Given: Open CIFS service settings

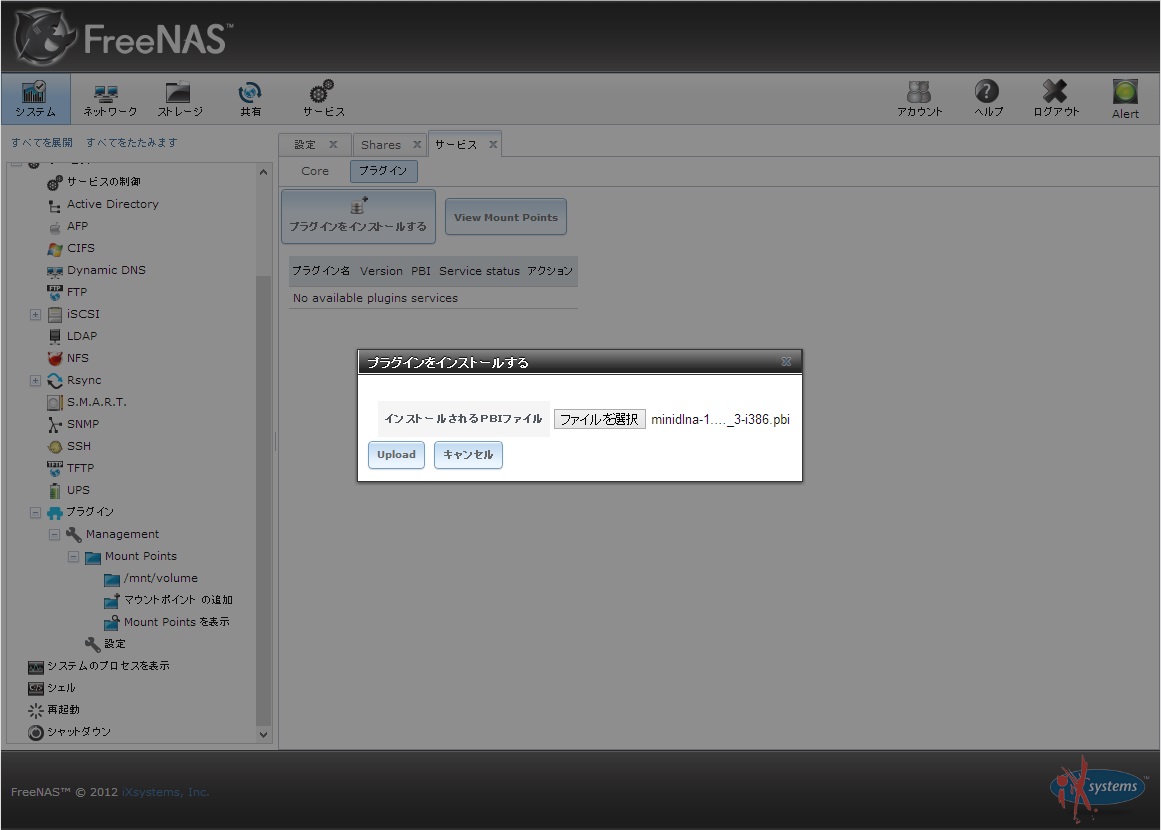Looking at the screenshot, I should 81,248.
